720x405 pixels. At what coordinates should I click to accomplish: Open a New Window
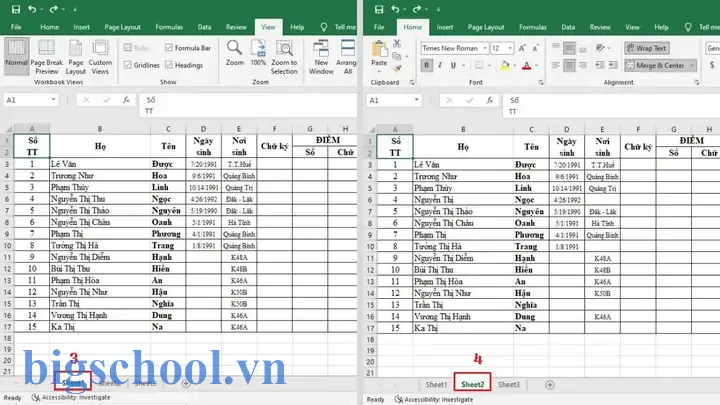point(321,57)
